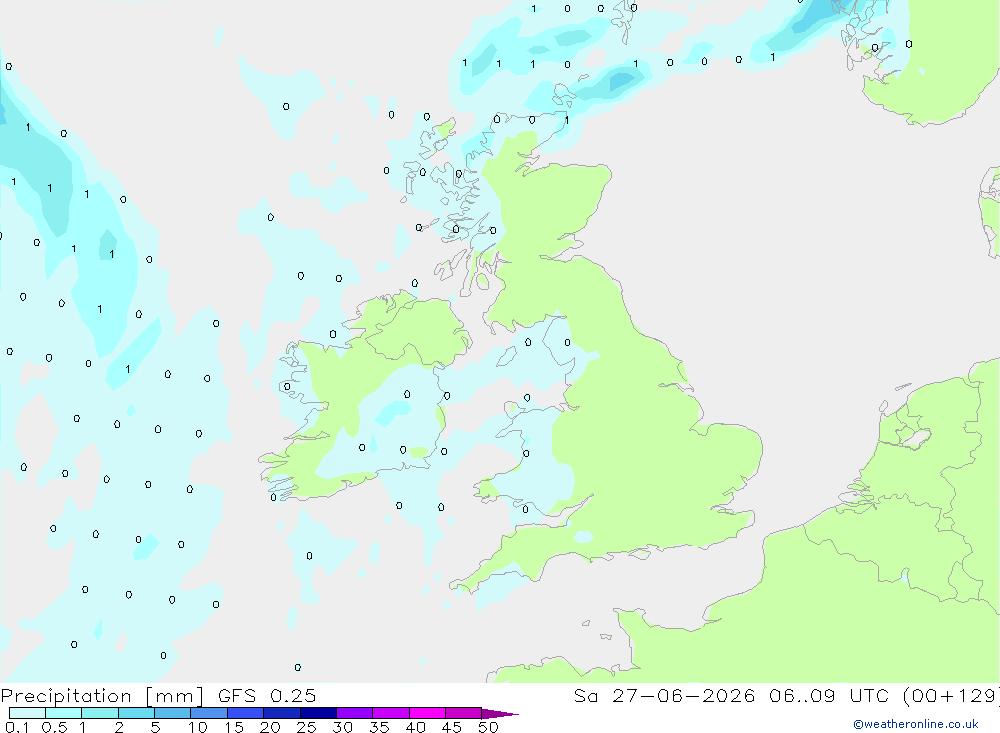Select the 35 to 40 mm legend color
Screen dimensions: 1000x733
pos(391,713)
